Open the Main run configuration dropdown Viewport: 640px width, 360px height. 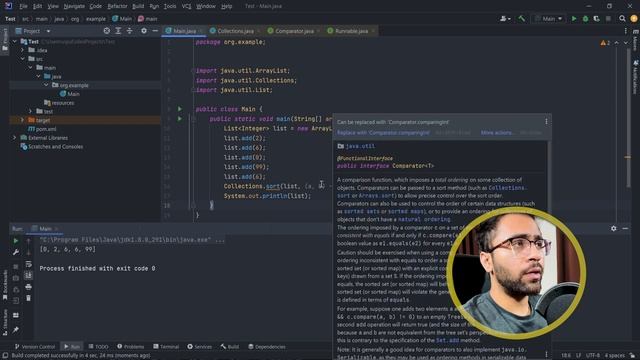(x=549, y=19)
